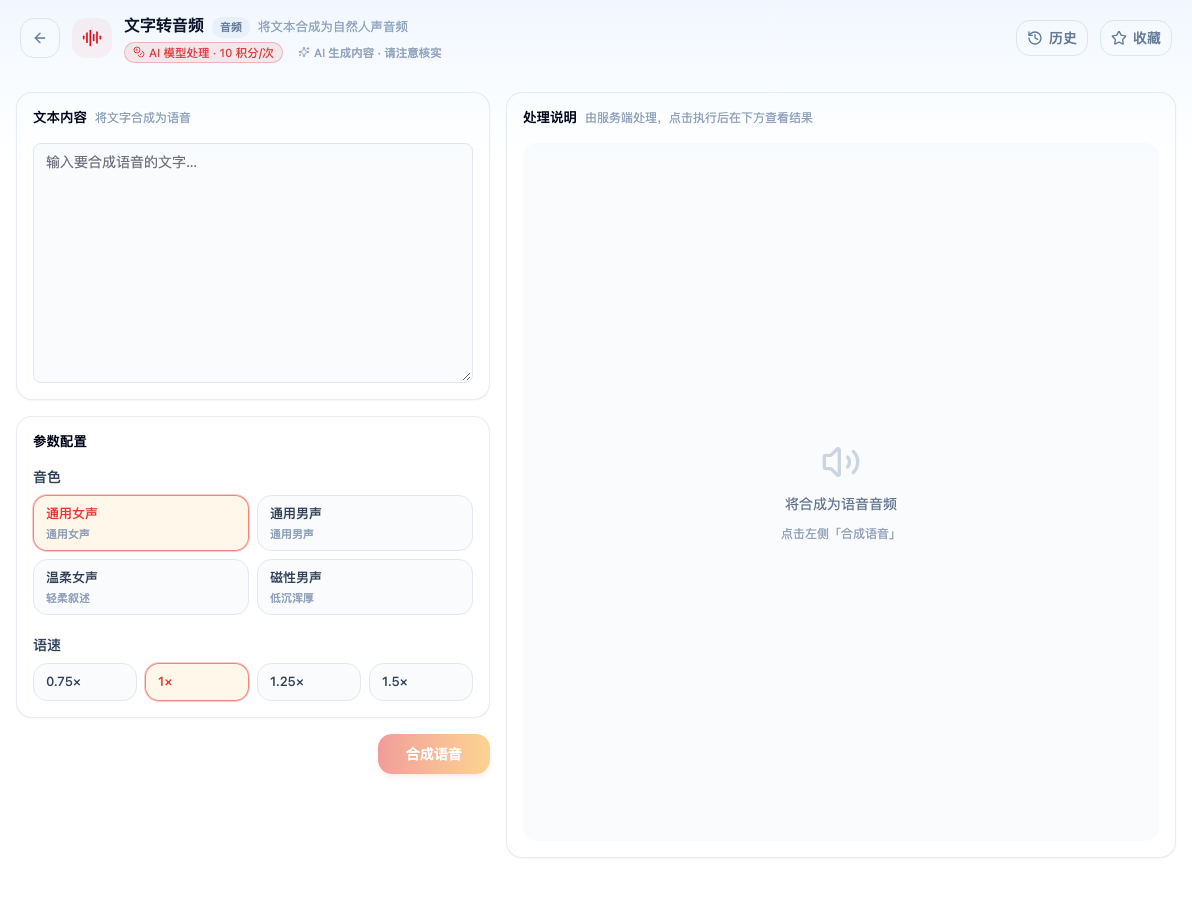Click the sparkle AI-generated content icon
Screen dimensions: 1192x900
point(304,52)
